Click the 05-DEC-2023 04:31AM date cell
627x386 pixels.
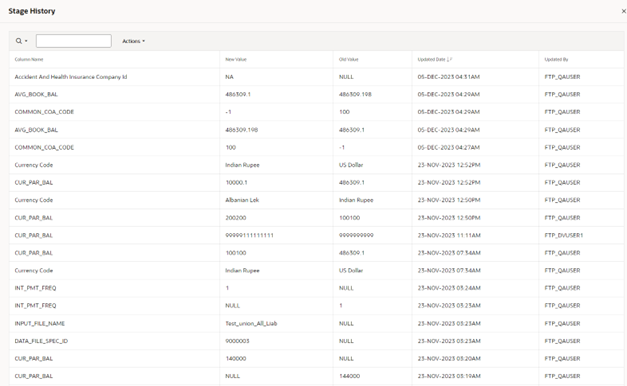[449, 77]
